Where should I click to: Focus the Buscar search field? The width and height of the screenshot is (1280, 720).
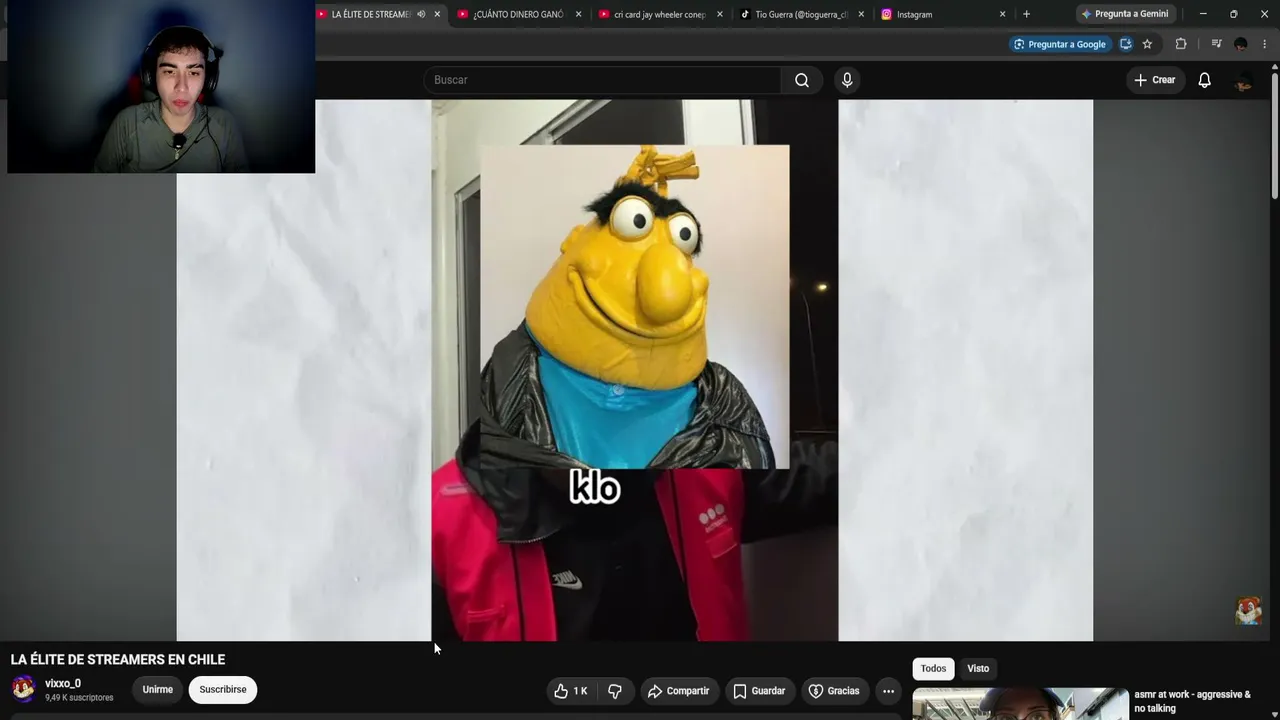point(602,80)
